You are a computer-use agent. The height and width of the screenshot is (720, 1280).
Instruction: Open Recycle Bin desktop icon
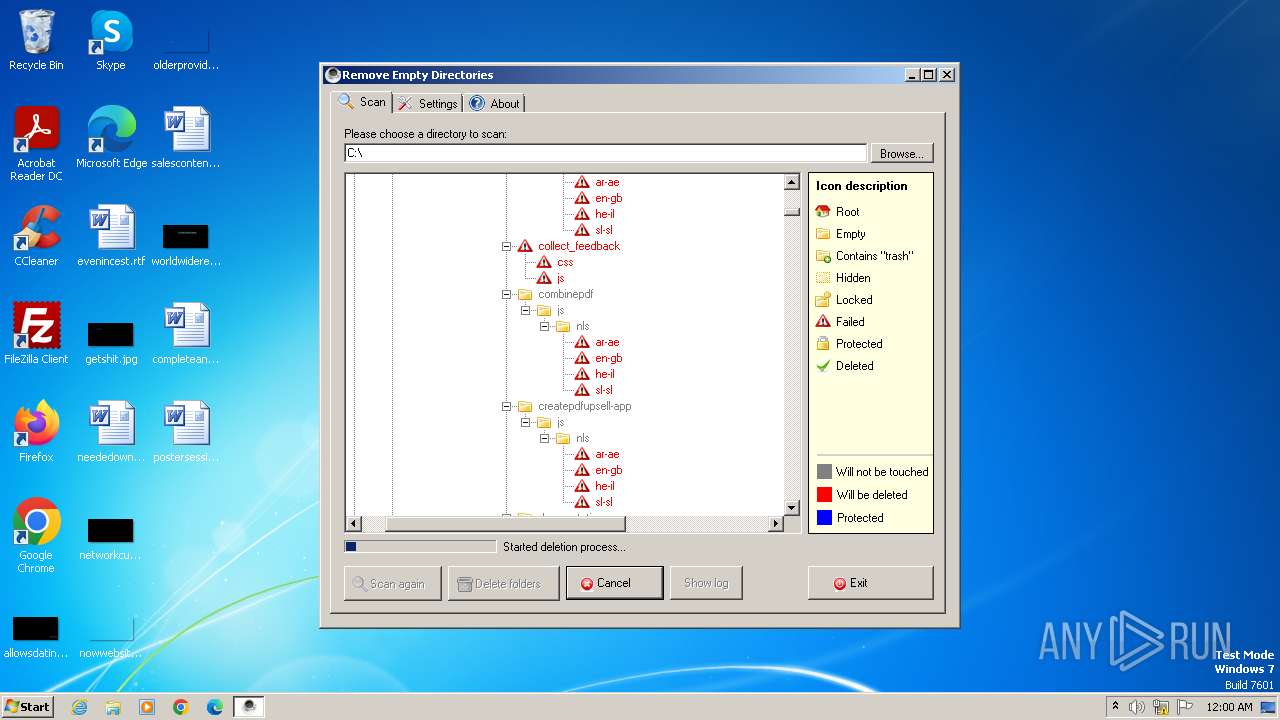coord(36,41)
